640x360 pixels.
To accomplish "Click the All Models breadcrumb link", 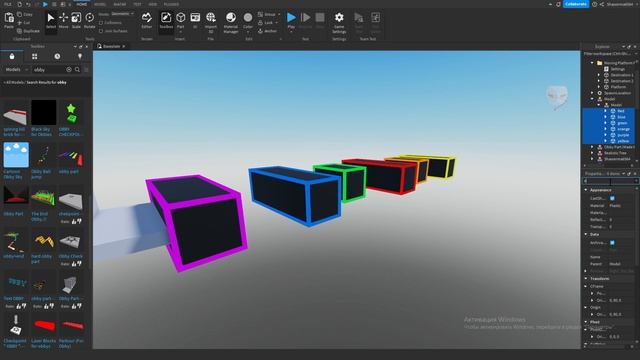I will [x=14, y=82].
